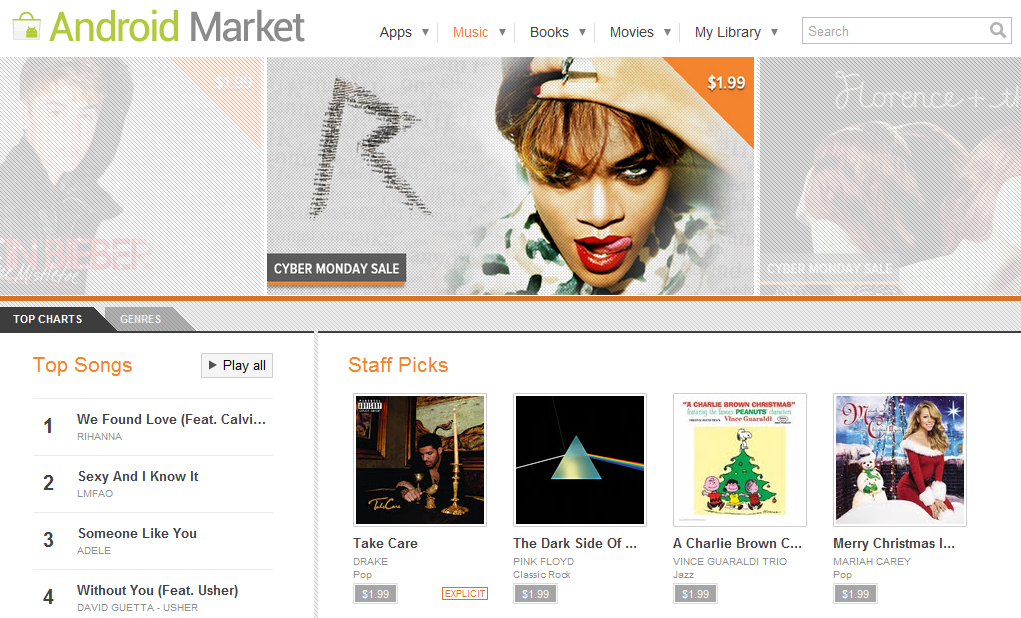Open We Found Love song entry
This screenshot has width=1021, height=618.
pos(153,427)
